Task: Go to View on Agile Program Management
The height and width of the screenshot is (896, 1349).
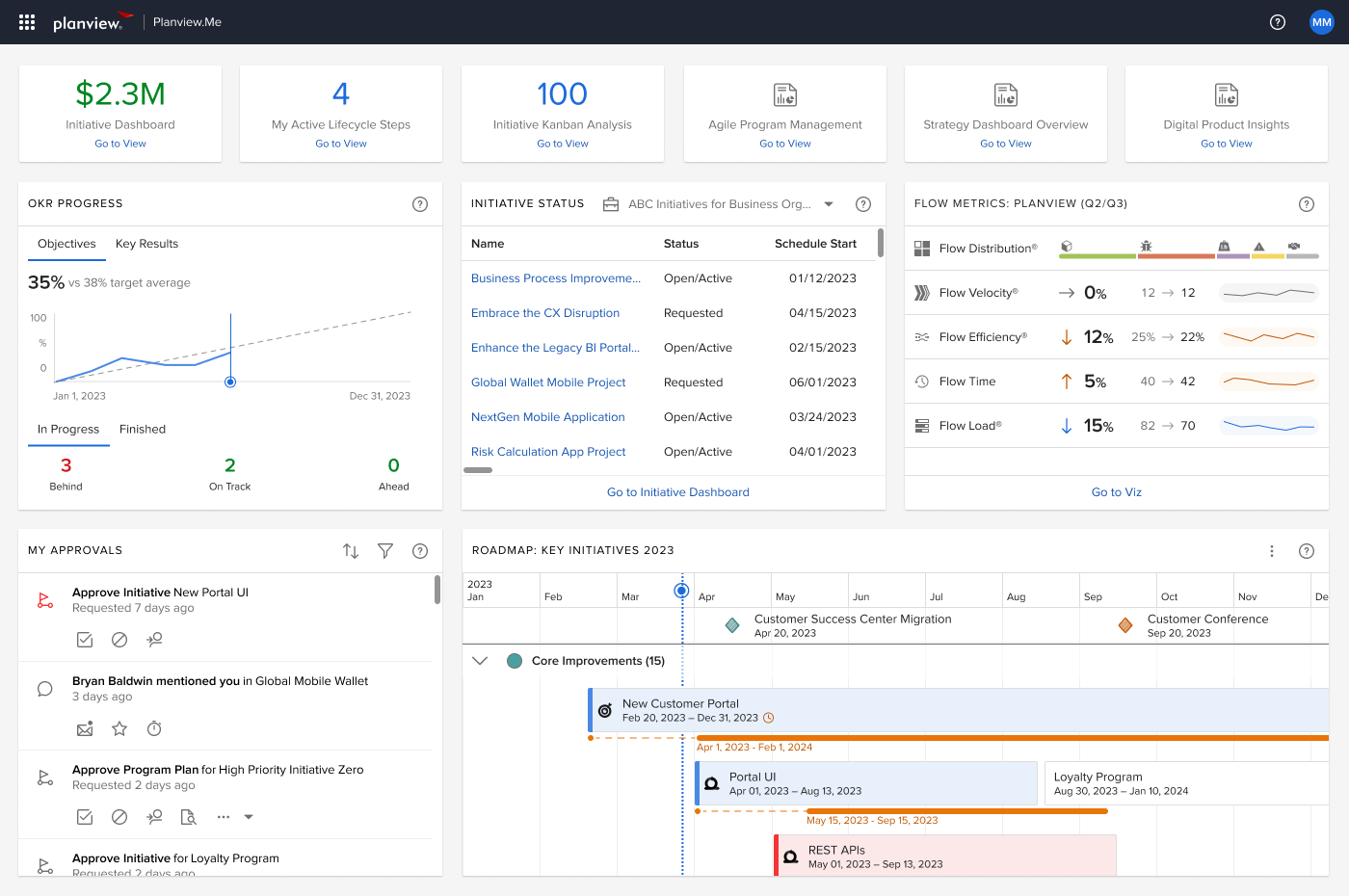Action: [785, 144]
